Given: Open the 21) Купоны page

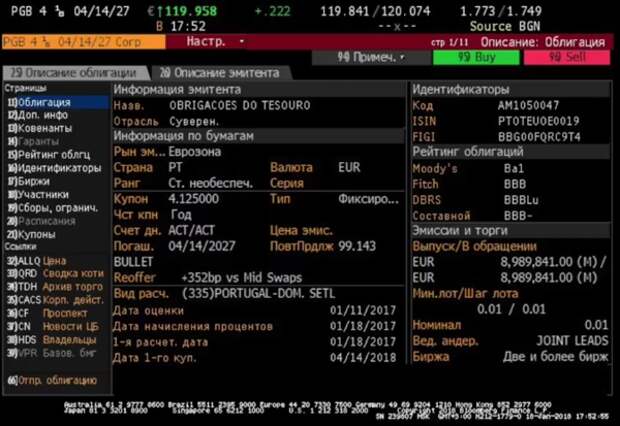Looking at the screenshot, I should 32,235.
